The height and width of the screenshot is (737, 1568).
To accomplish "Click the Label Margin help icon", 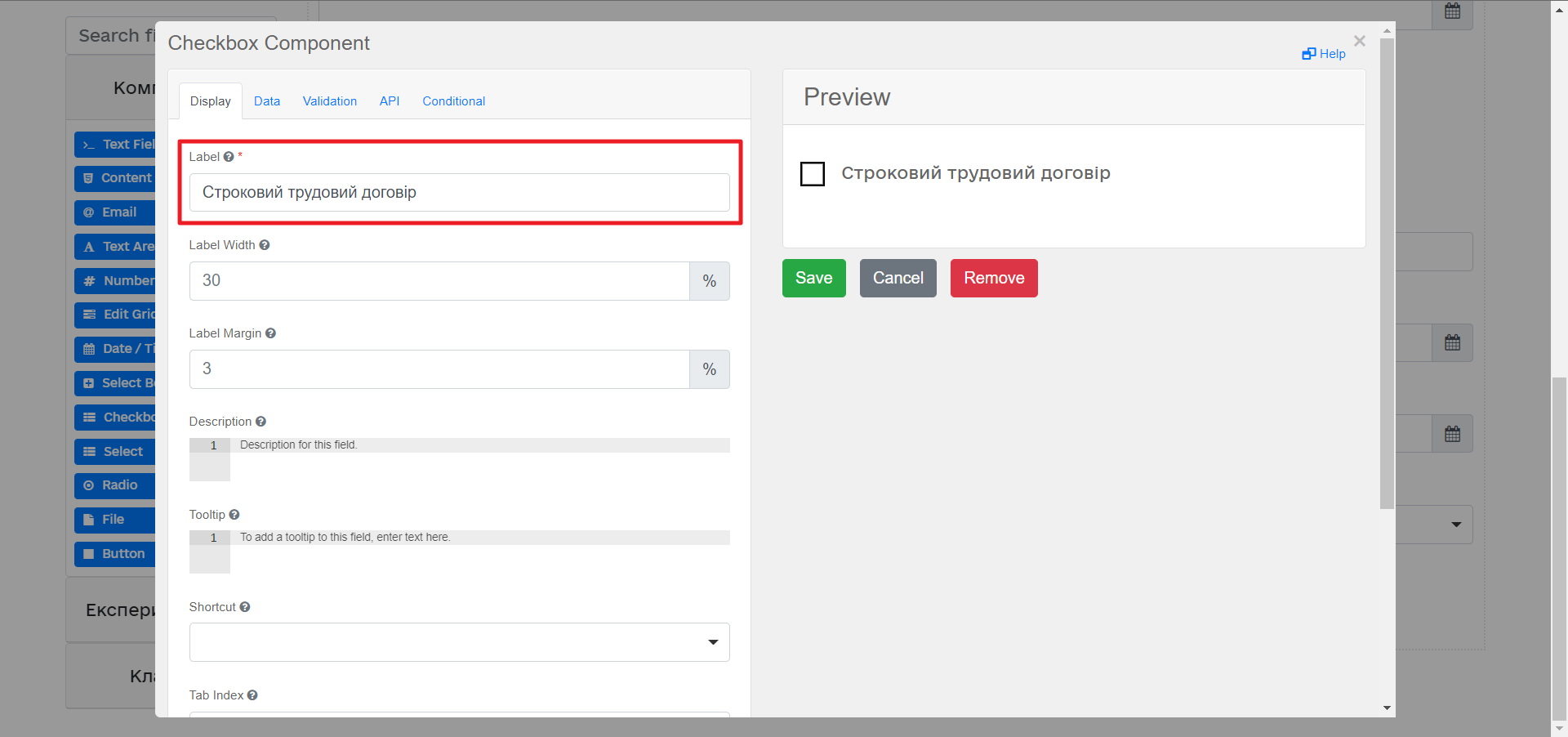I will point(270,333).
